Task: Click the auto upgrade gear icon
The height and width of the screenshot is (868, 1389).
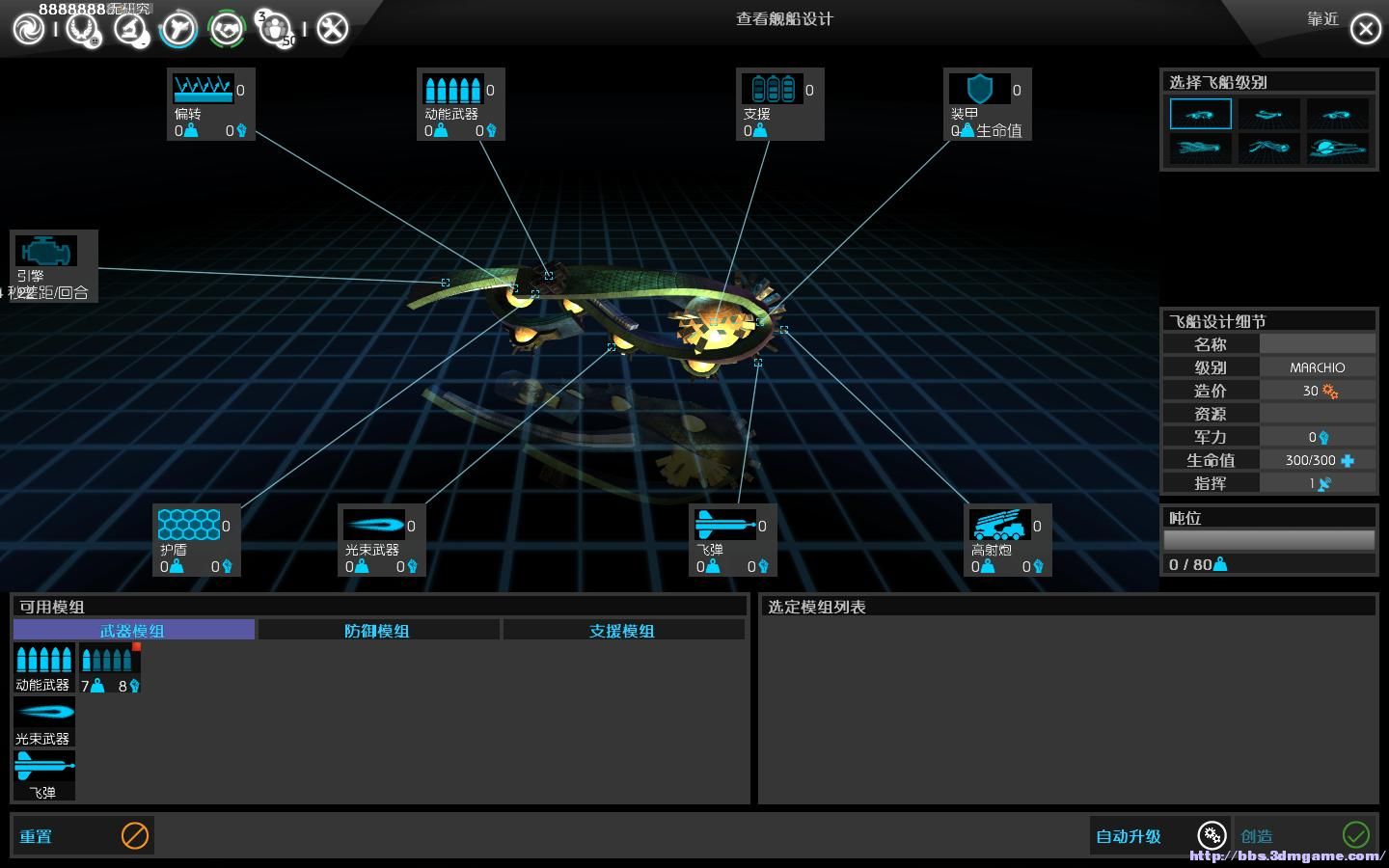Action: coord(1212,835)
